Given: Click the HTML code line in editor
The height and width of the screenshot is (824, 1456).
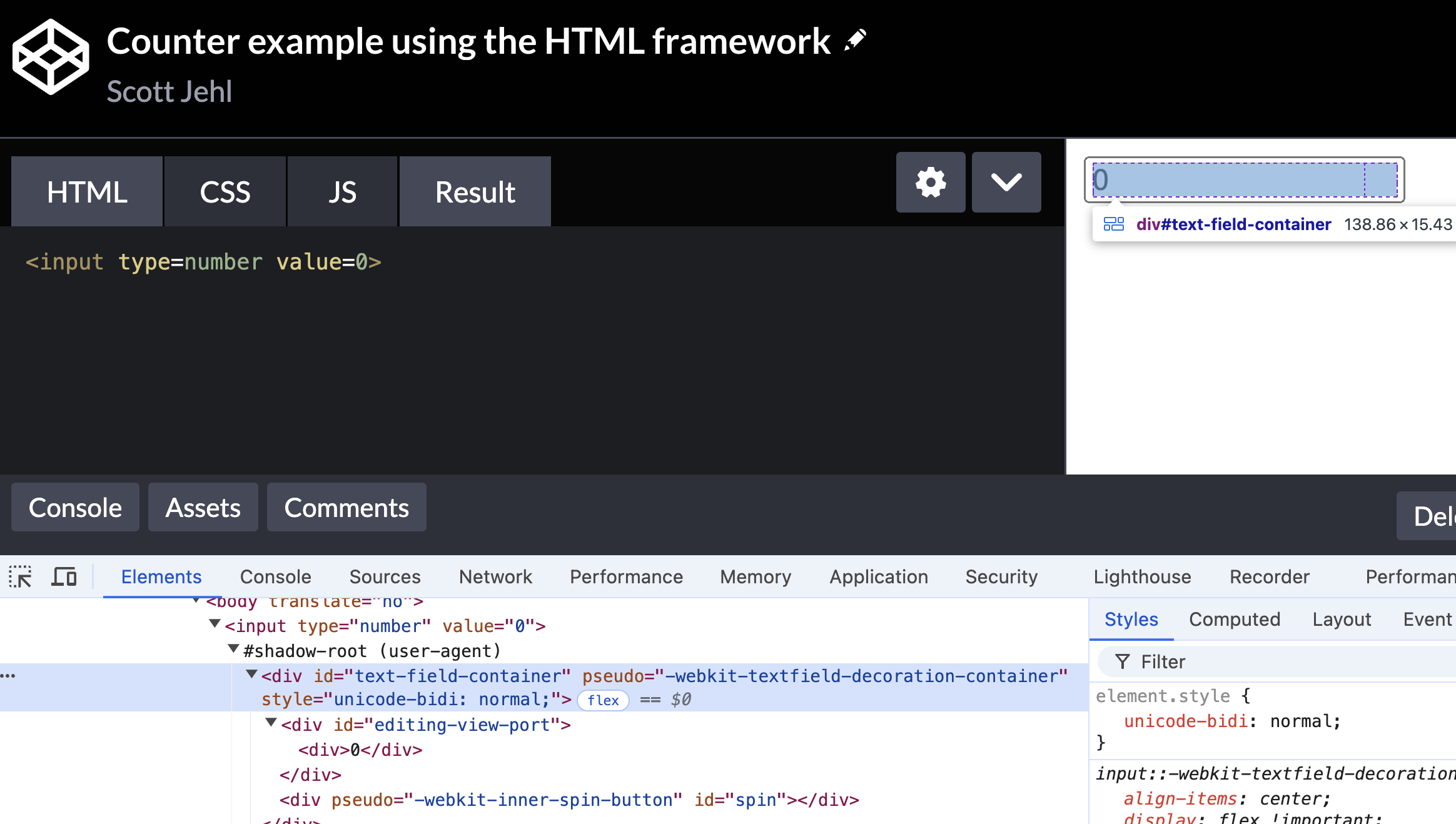Looking at the screenshot, I should pos(203,261).
